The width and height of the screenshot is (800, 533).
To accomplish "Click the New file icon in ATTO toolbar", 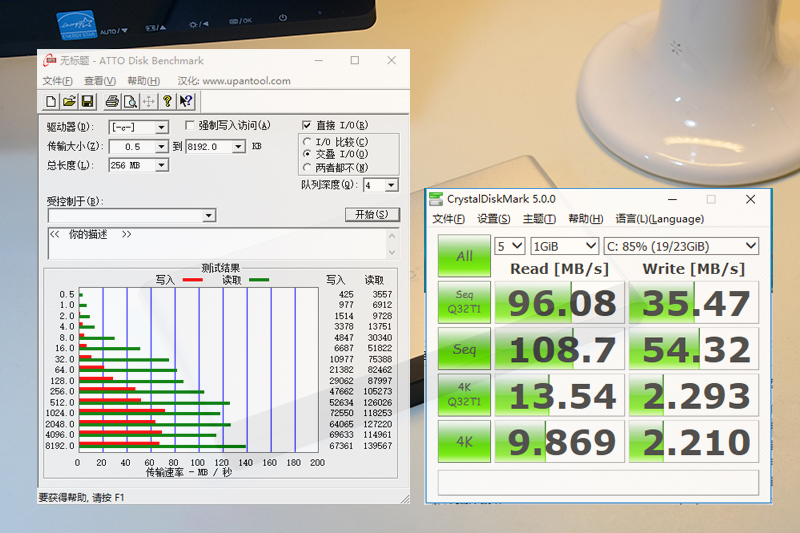I will click(51, 101).
